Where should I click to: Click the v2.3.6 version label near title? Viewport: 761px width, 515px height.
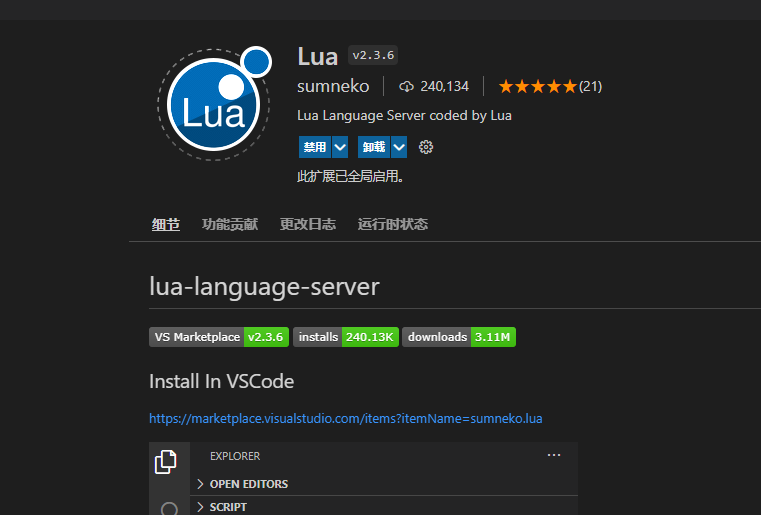373,55
